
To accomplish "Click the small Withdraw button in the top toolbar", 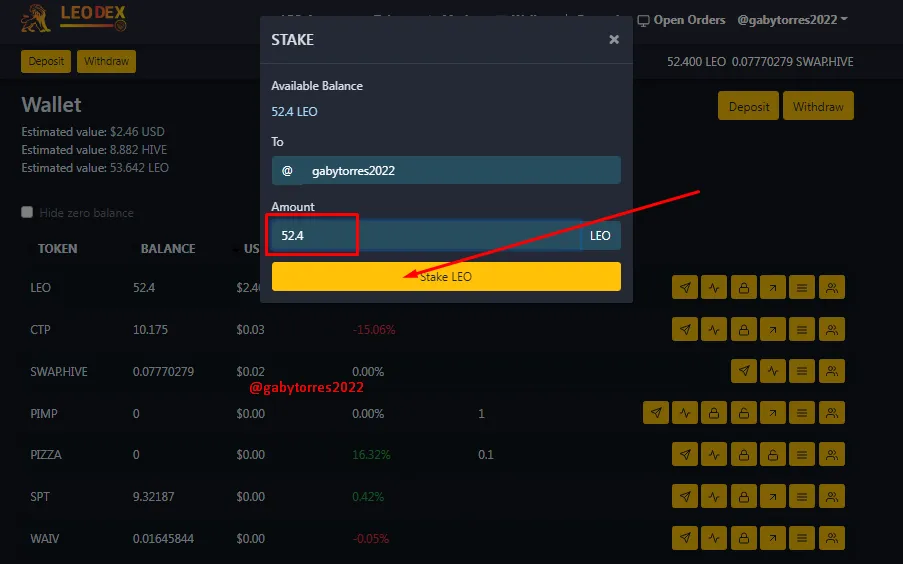I will (x=107, y=61).
